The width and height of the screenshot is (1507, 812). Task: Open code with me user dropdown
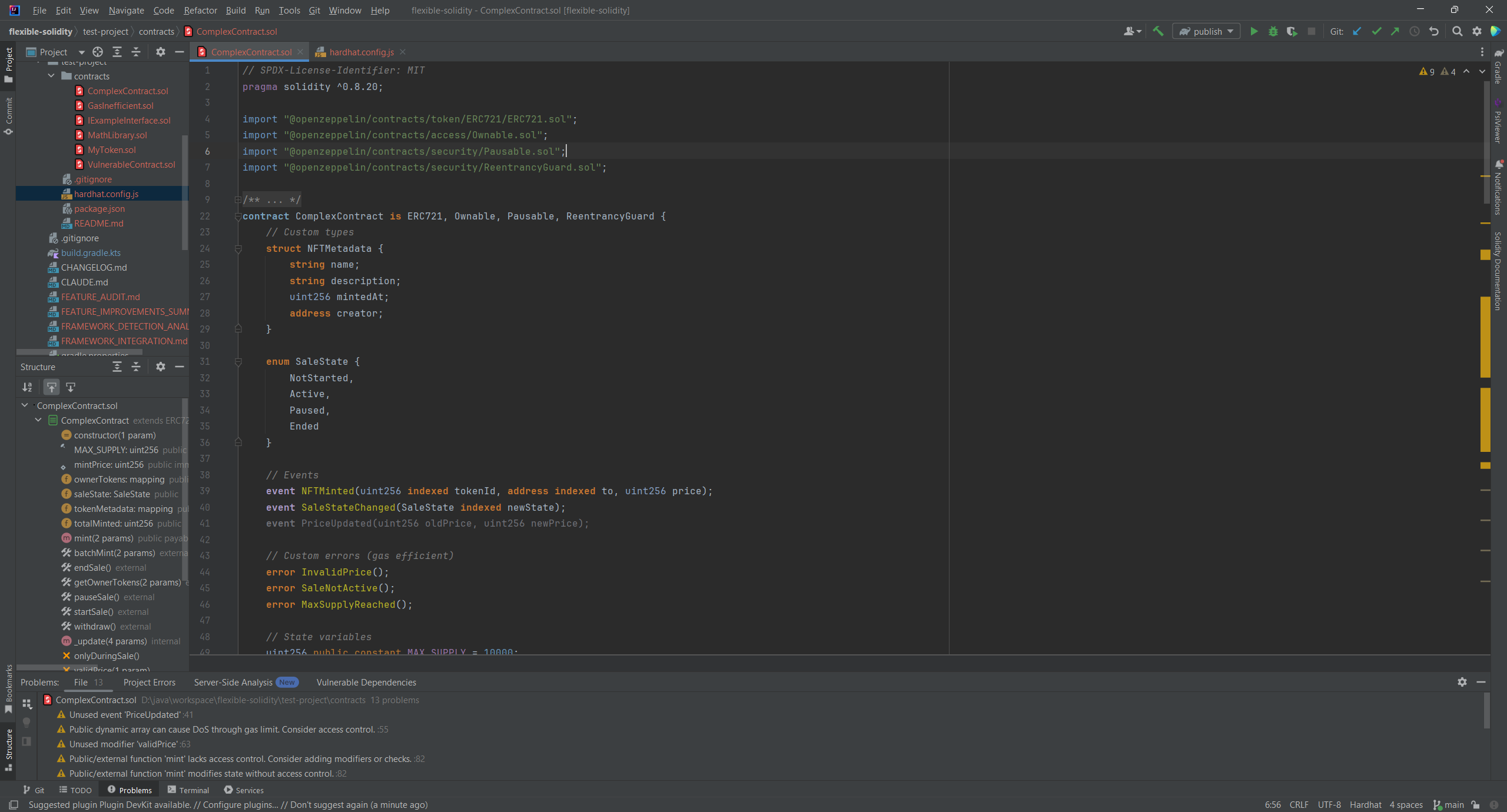coord(1132,31)
